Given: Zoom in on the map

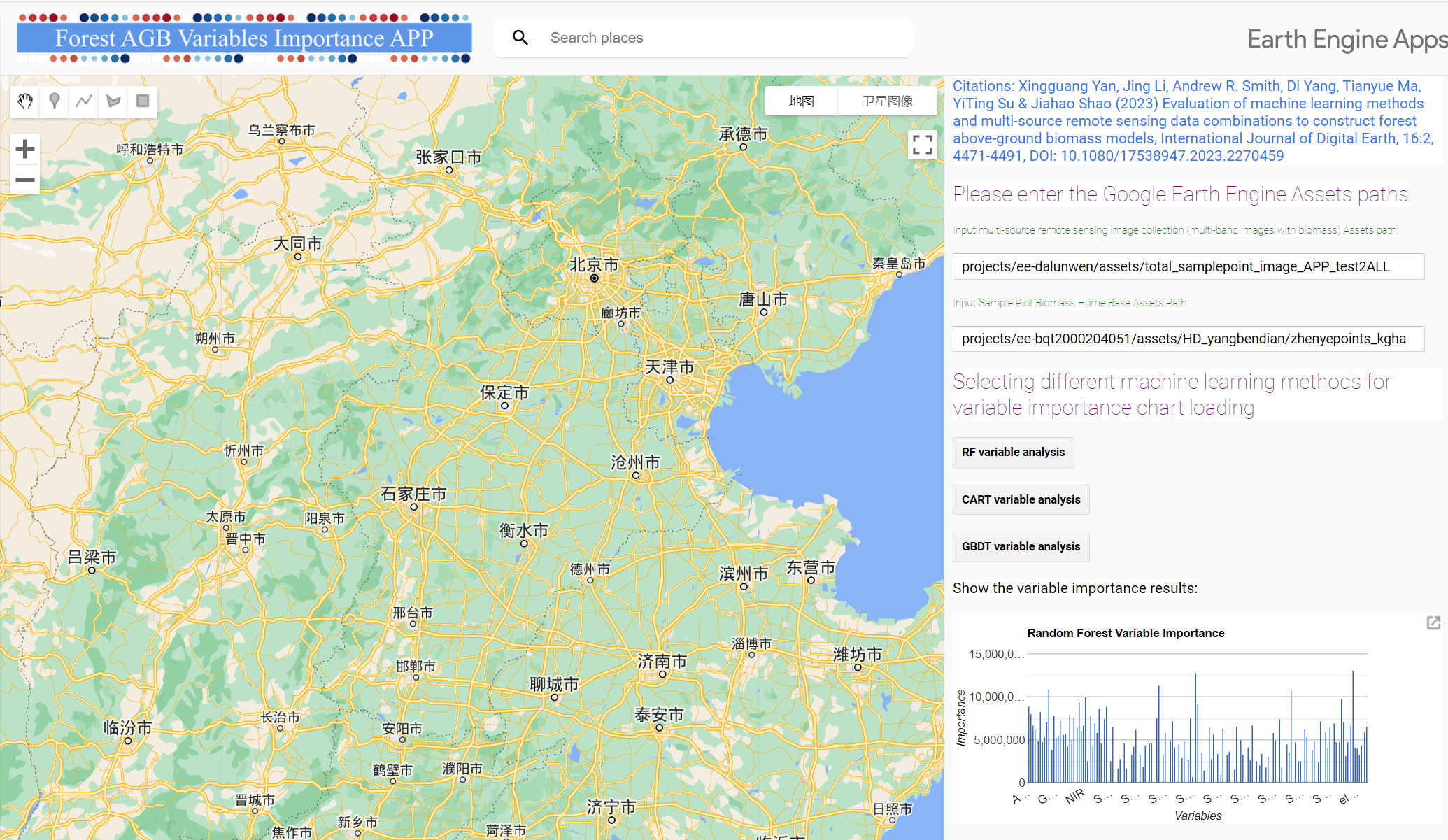Looking at the screenshot, I should point(25,149).
